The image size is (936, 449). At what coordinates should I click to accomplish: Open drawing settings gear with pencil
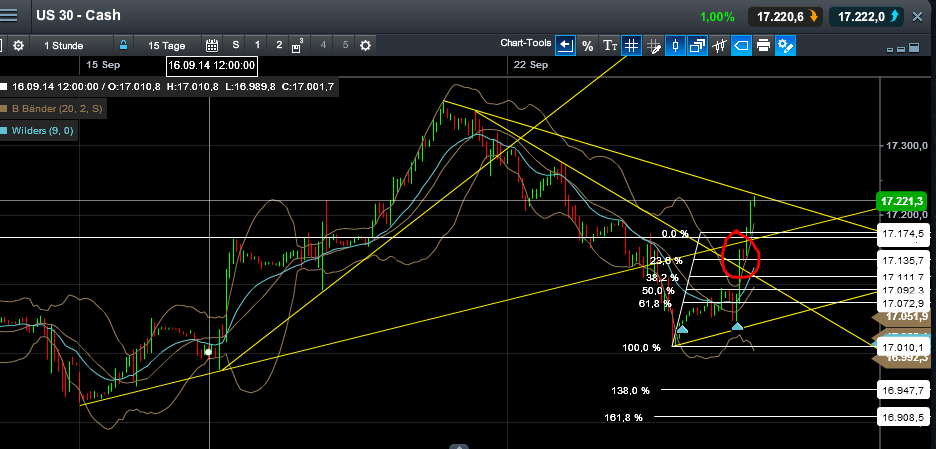785,45
